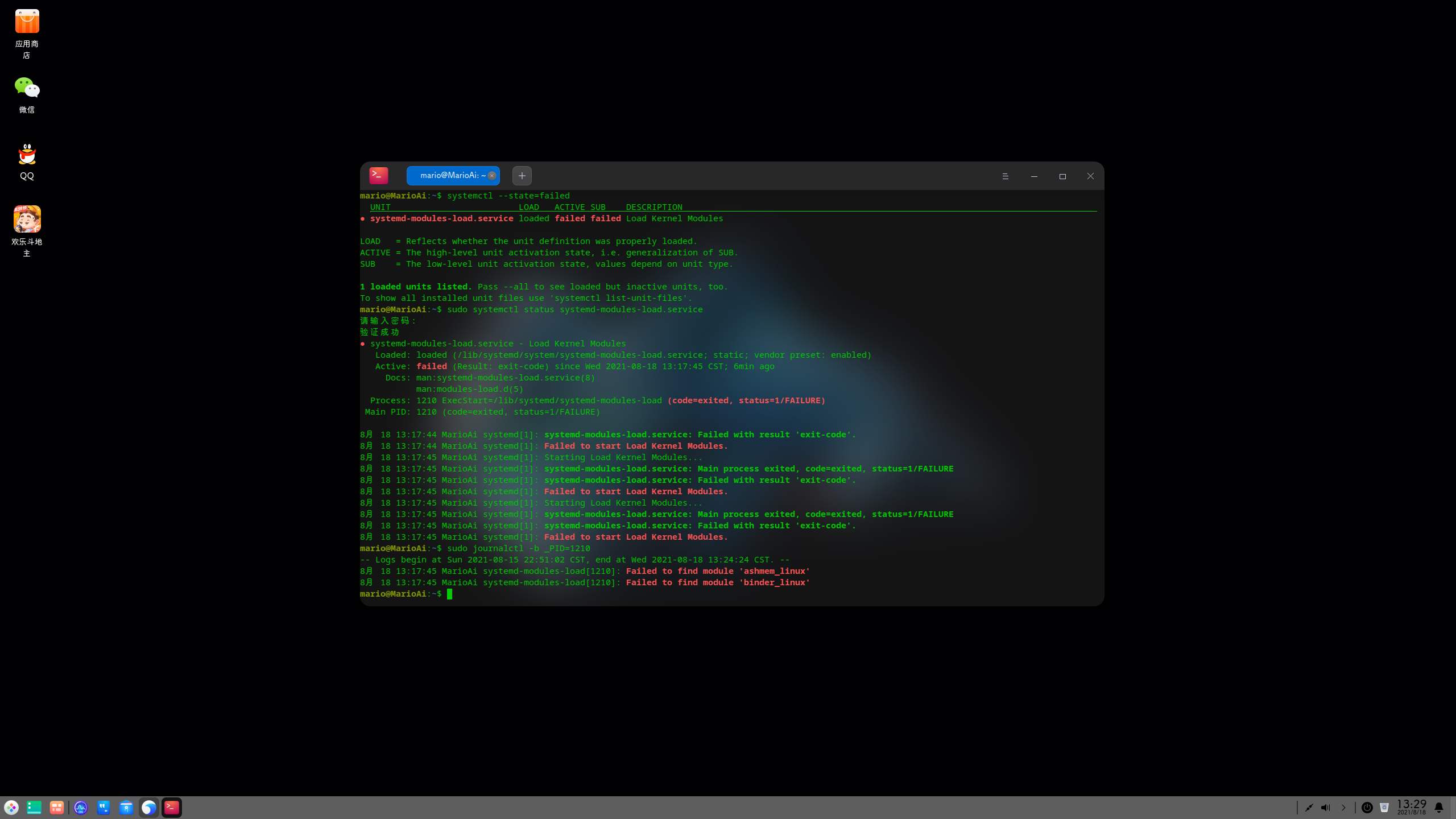The height and width of the screenshot is (819, 1456).
Task: Open the WeChat desktop icon
Action: (x=27, y=88)
